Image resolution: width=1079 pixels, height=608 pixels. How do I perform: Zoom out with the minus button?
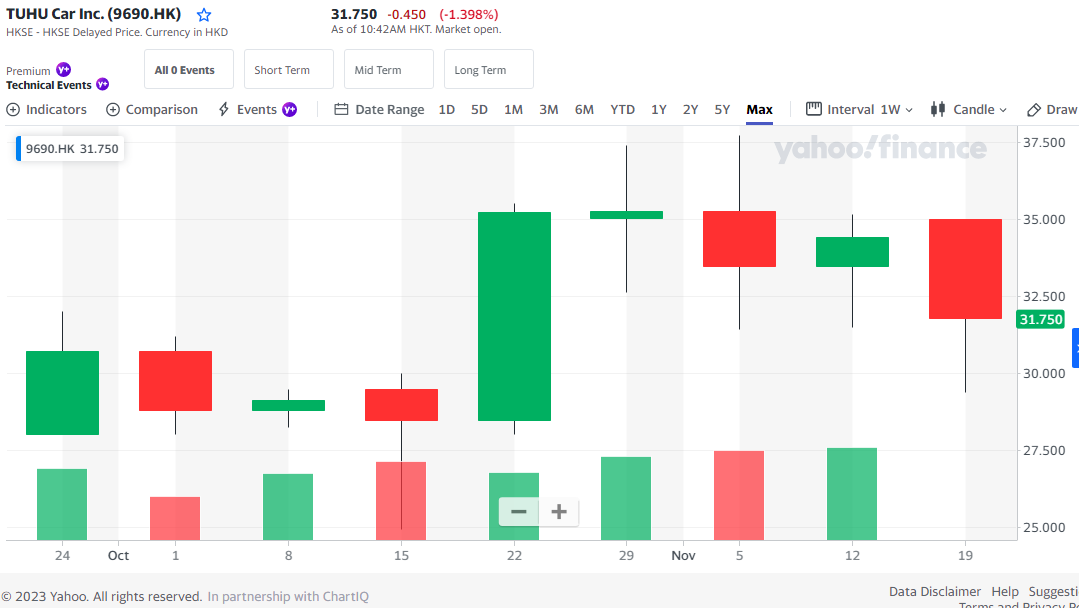coord(519,512)
